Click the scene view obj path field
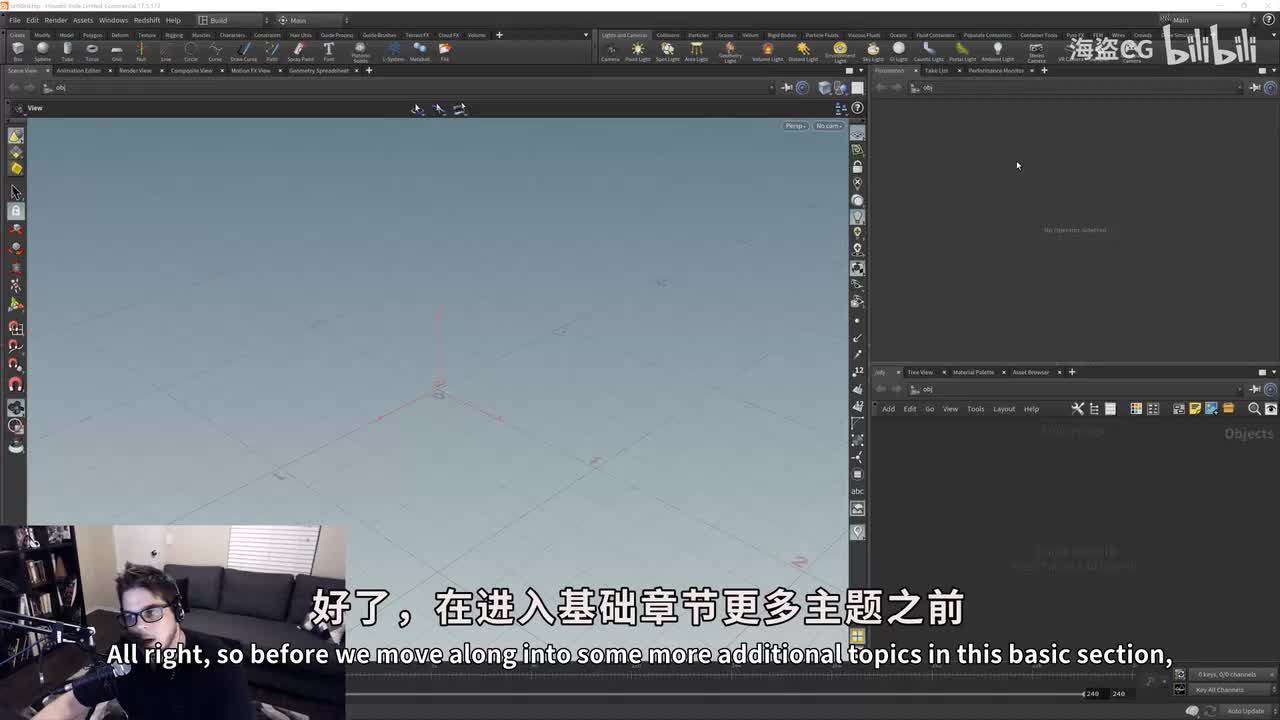The width and height of the screenshot is (1280, 720). (x=410, y=87)
